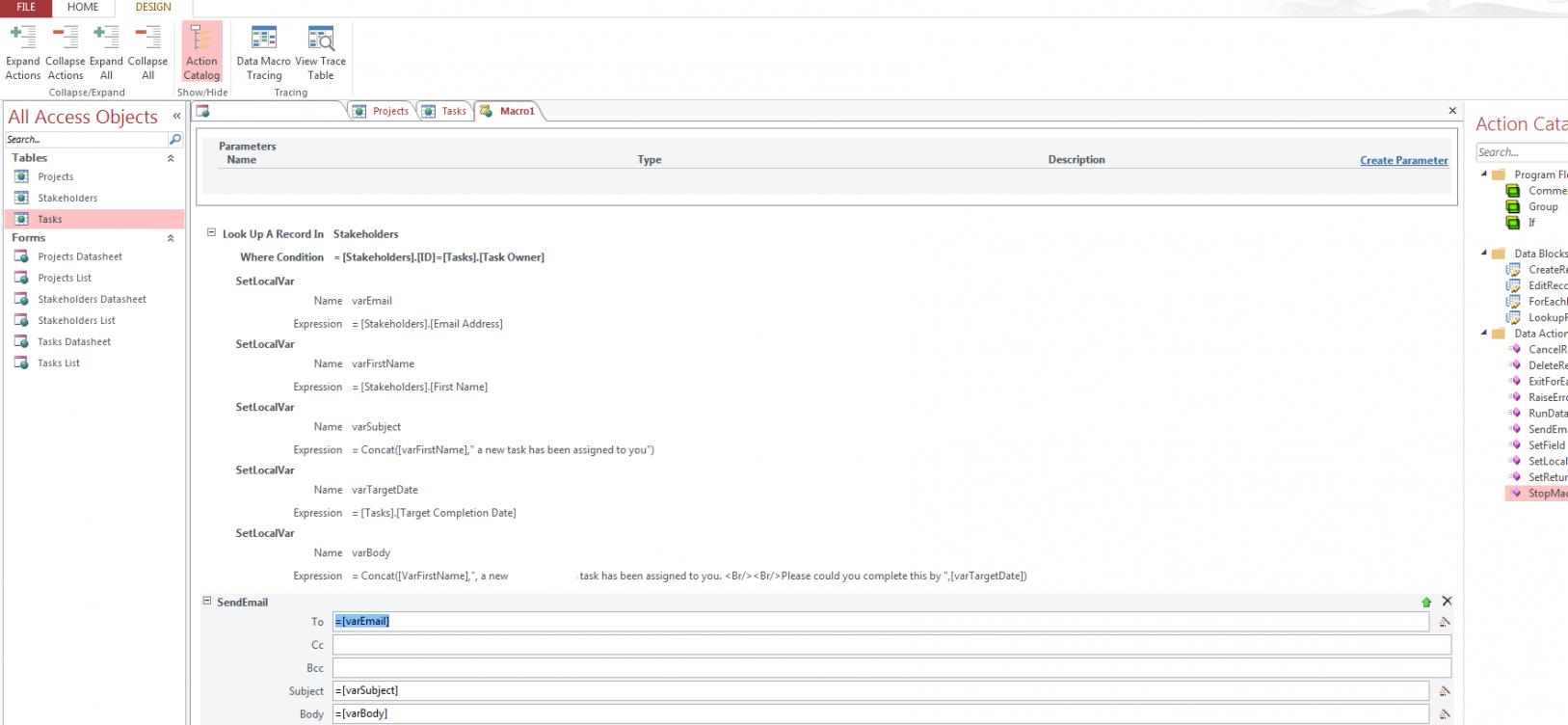The image size is (1568, 725).
Task: Click the varEmail name value
Action: 372,301
